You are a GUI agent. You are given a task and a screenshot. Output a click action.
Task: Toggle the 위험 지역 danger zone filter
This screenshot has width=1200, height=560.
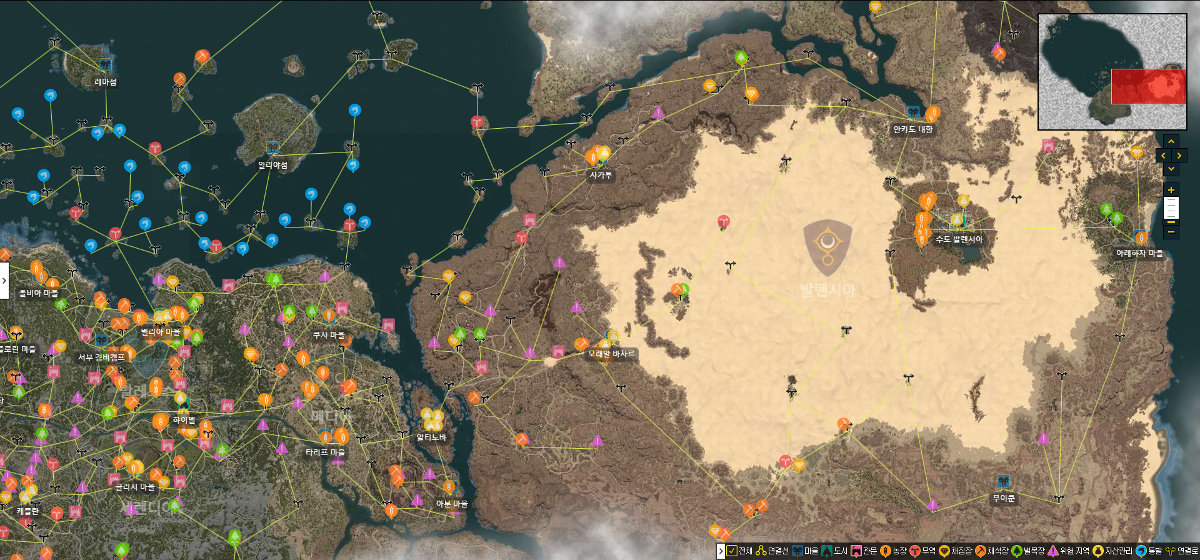tap(1052, 551)
